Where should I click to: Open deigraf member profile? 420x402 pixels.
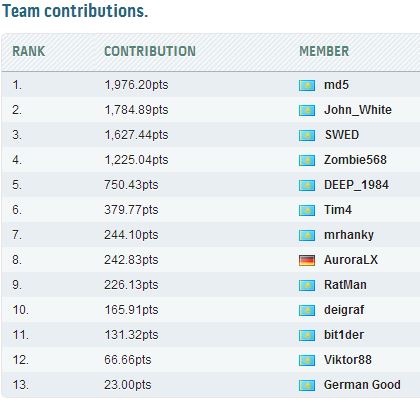344,310
